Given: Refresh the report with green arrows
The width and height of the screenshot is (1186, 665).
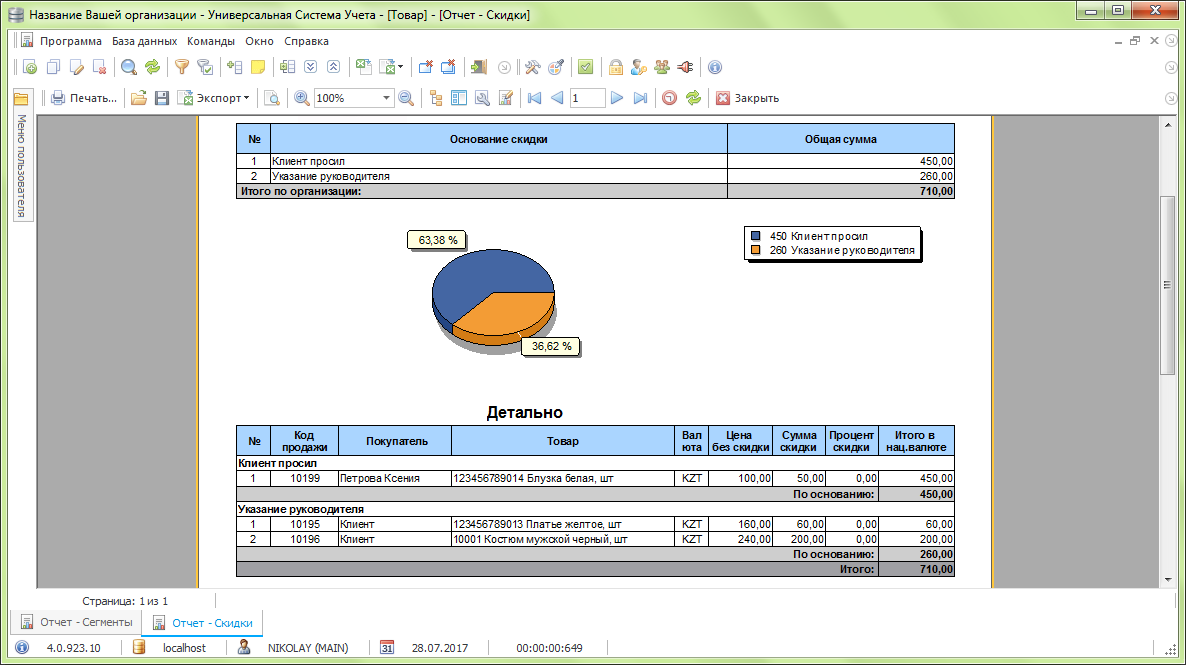Looking at the screenshot, I should 693,98.
